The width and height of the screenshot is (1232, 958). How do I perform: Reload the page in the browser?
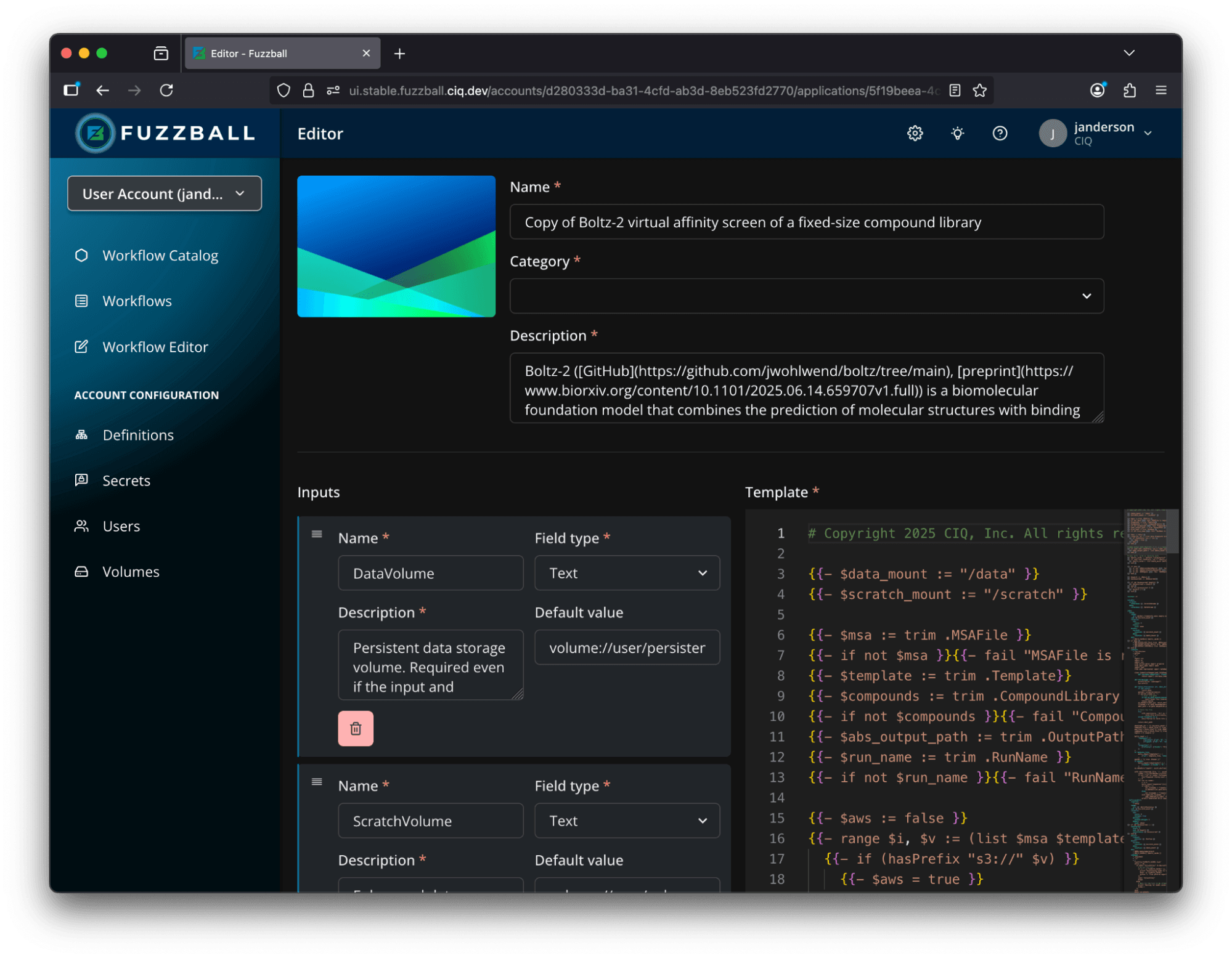click(166, 91)
